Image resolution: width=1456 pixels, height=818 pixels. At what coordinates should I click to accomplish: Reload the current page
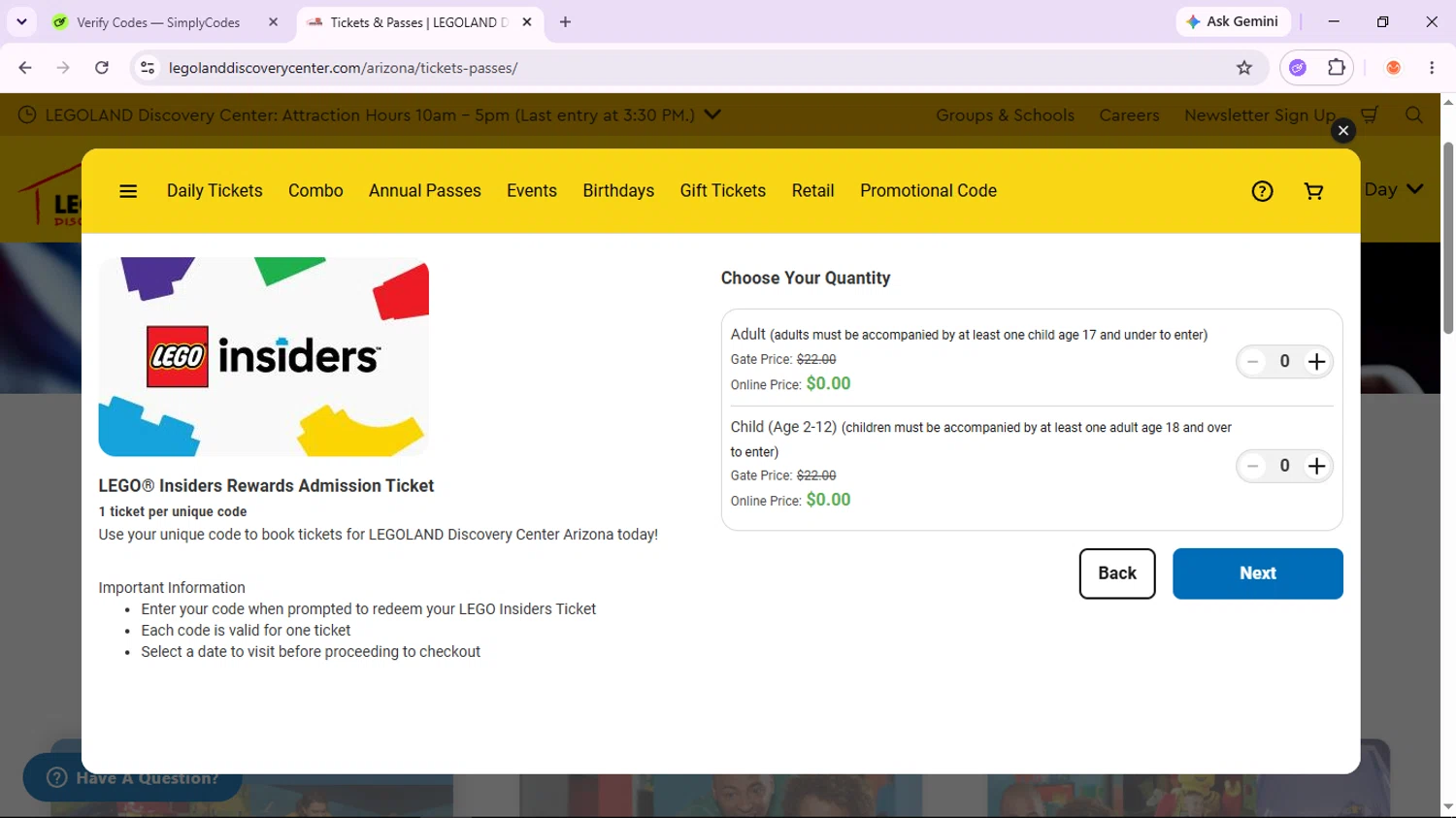[x=102, y=68]
